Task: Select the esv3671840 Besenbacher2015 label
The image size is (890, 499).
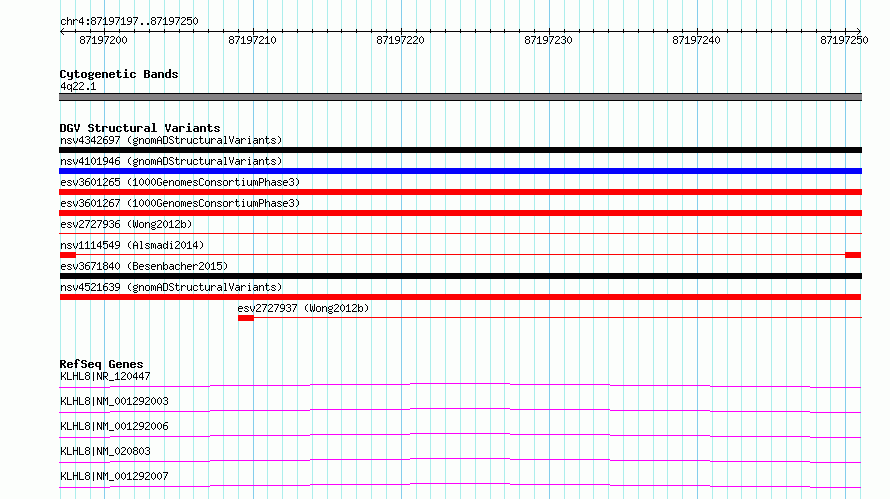Action: point(144,266)
